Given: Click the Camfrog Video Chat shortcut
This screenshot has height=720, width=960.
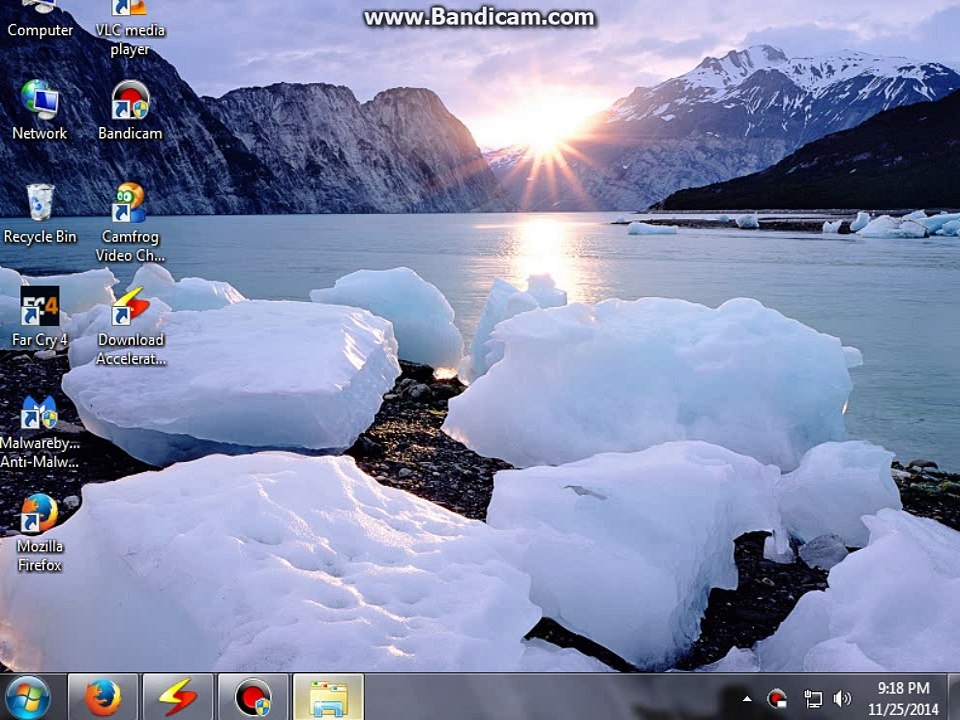Looking at the screenshot, I should 130,223.
